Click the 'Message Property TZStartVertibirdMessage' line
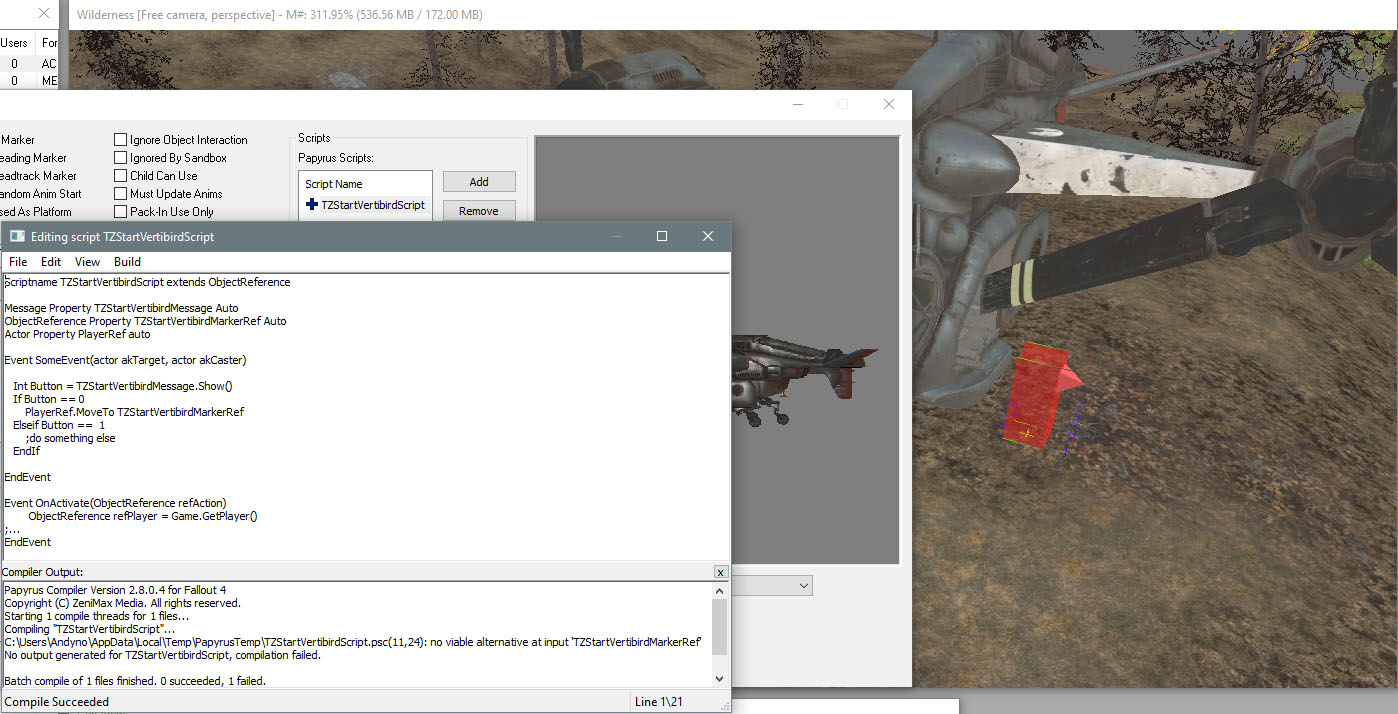 (122, 308)
